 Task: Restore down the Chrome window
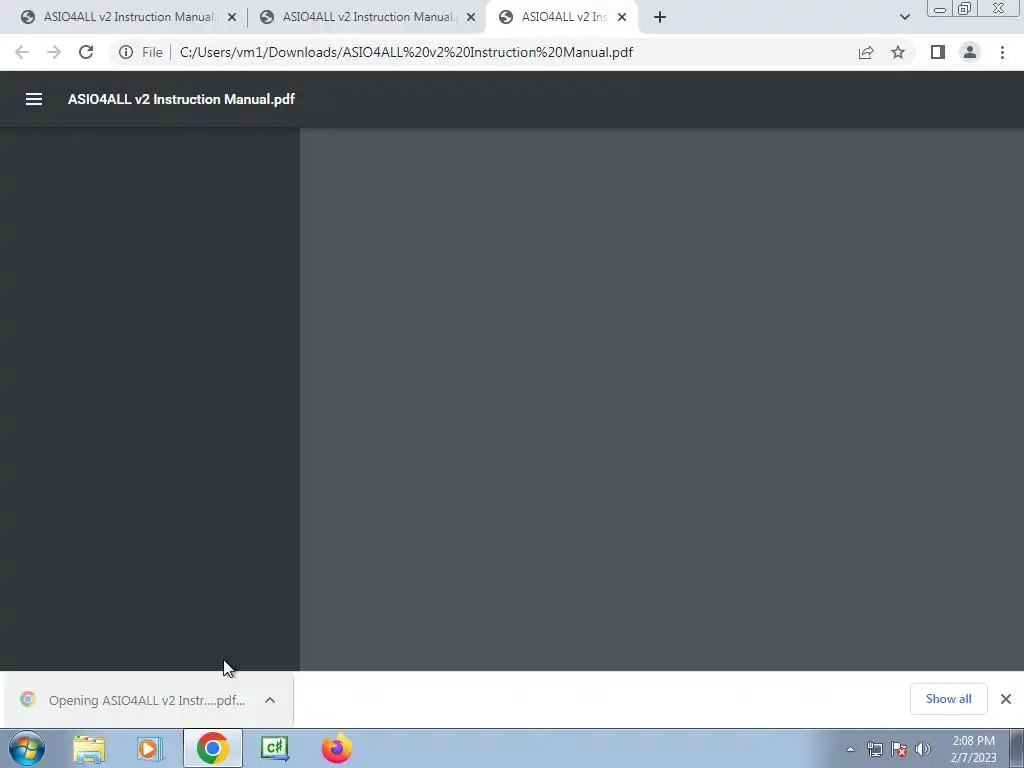point(964,8)
